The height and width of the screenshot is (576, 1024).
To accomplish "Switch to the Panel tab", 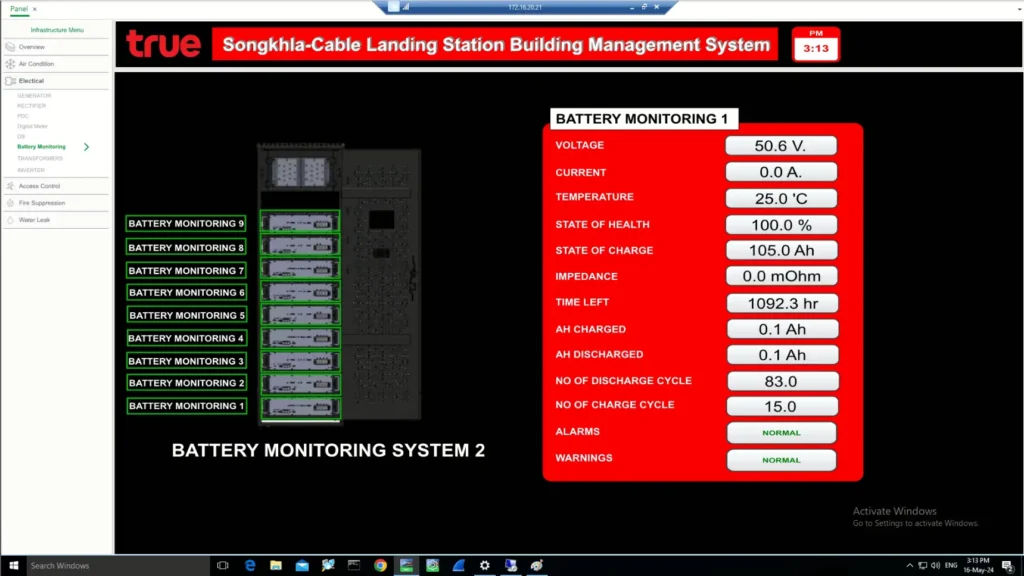I will [x=19, y=8].
